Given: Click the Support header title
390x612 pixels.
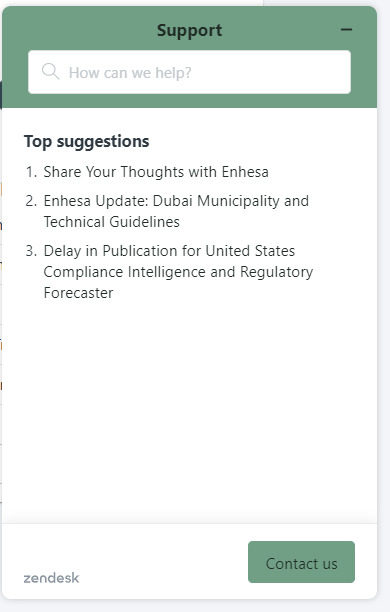Looking at the screenshot, I should click(189, 30).
